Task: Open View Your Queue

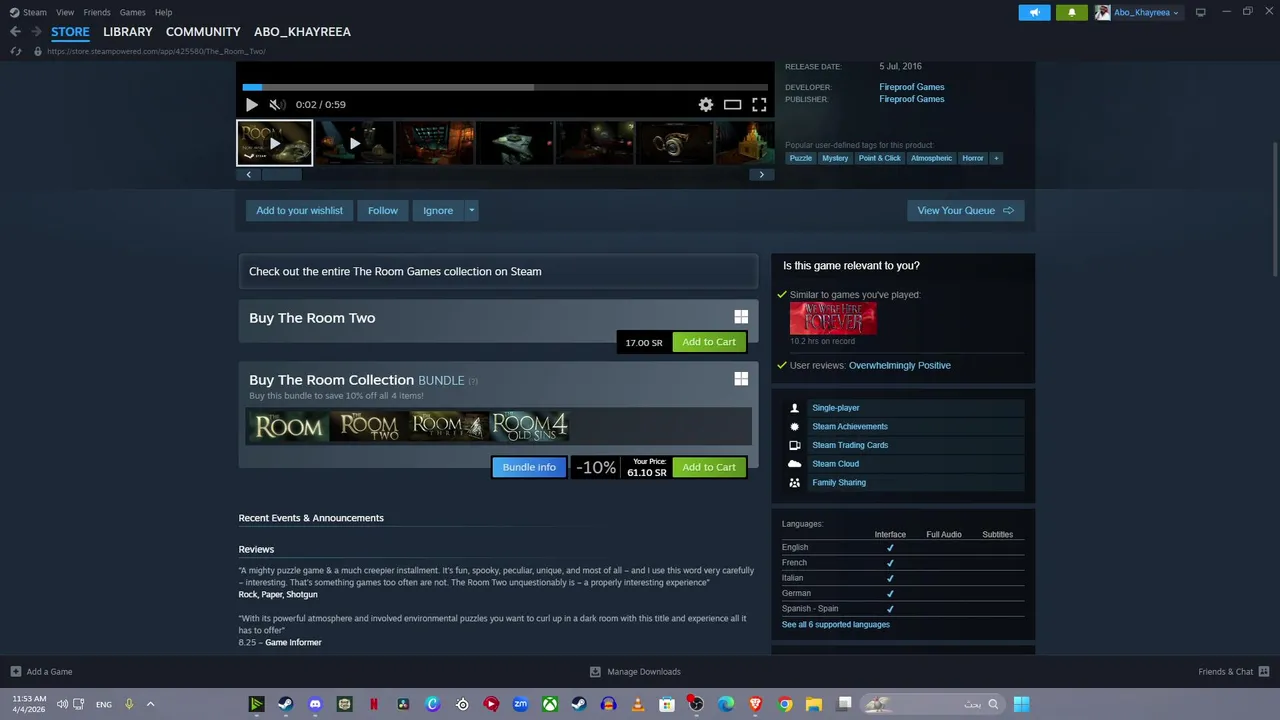Action: point(965,210)
